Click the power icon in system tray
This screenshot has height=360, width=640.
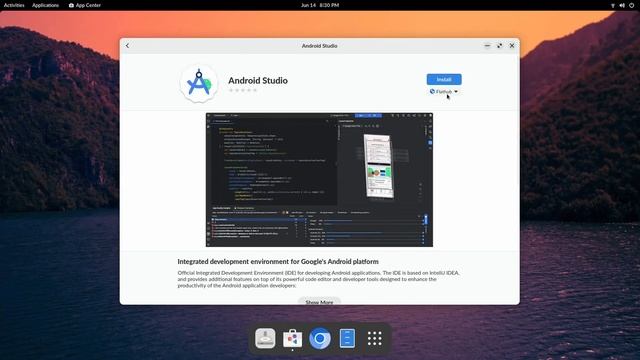coord(632,5)
